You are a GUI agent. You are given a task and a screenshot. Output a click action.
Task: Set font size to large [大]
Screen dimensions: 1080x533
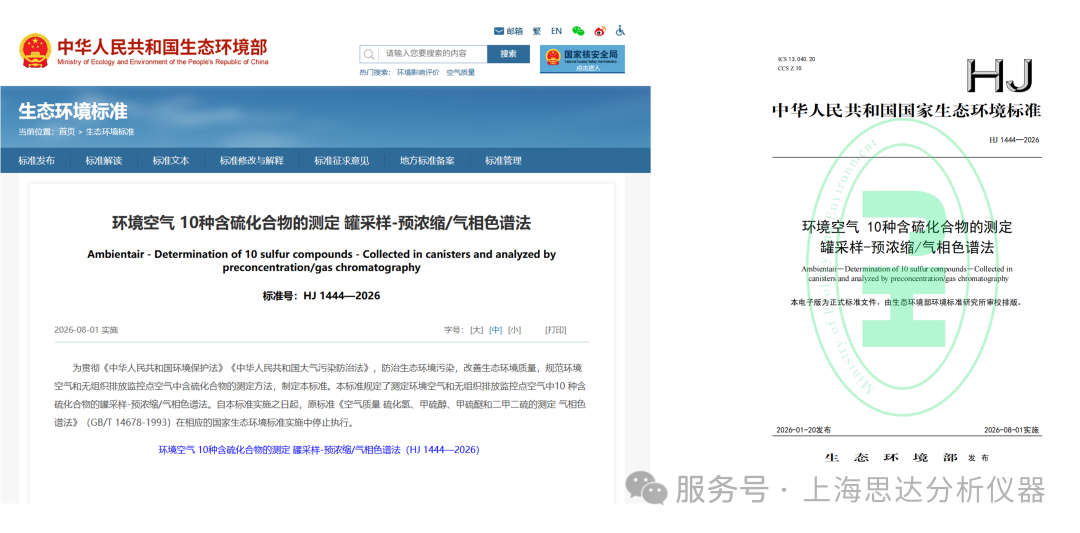(477, 330)
